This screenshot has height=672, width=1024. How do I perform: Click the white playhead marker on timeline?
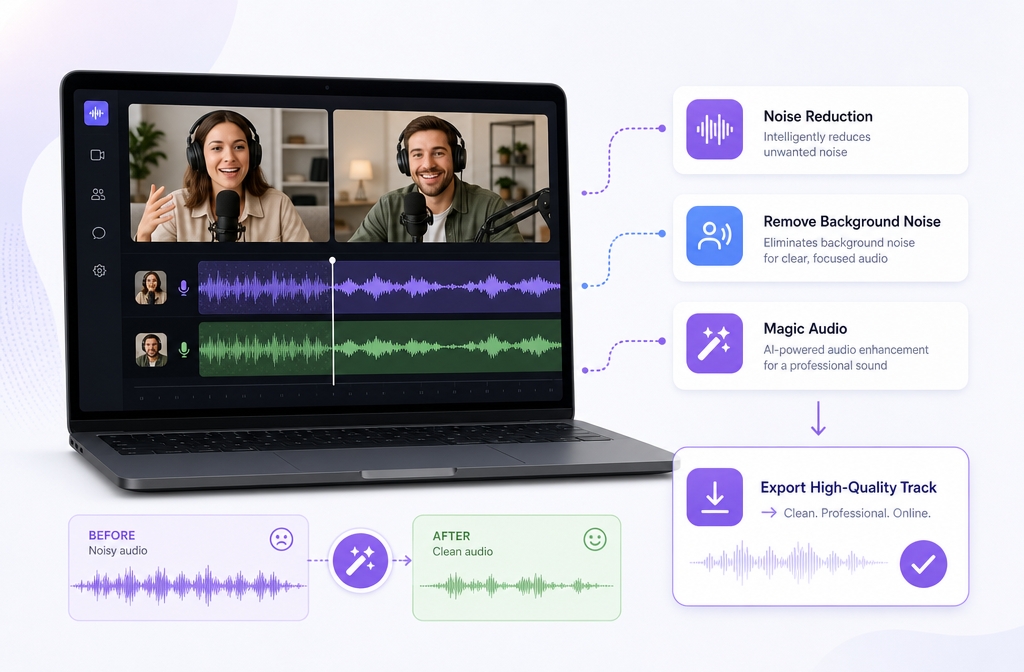(x=332, y=261)
